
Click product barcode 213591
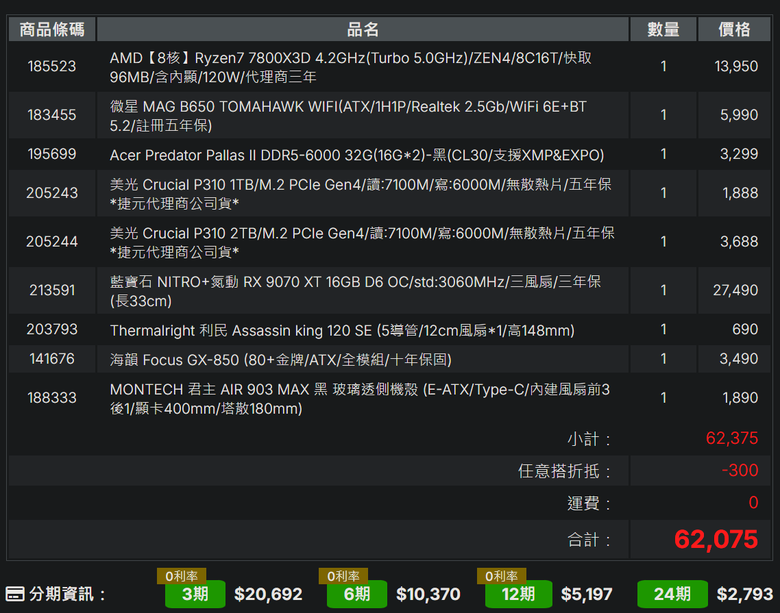click(x=52, y=290)
